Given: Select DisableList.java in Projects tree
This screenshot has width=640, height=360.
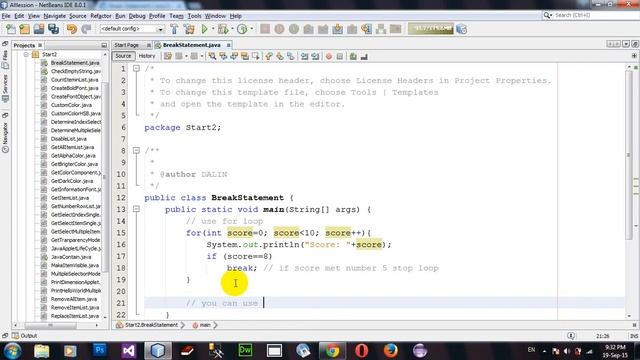Looking at the screenshot, I should (x=69, y=139).
